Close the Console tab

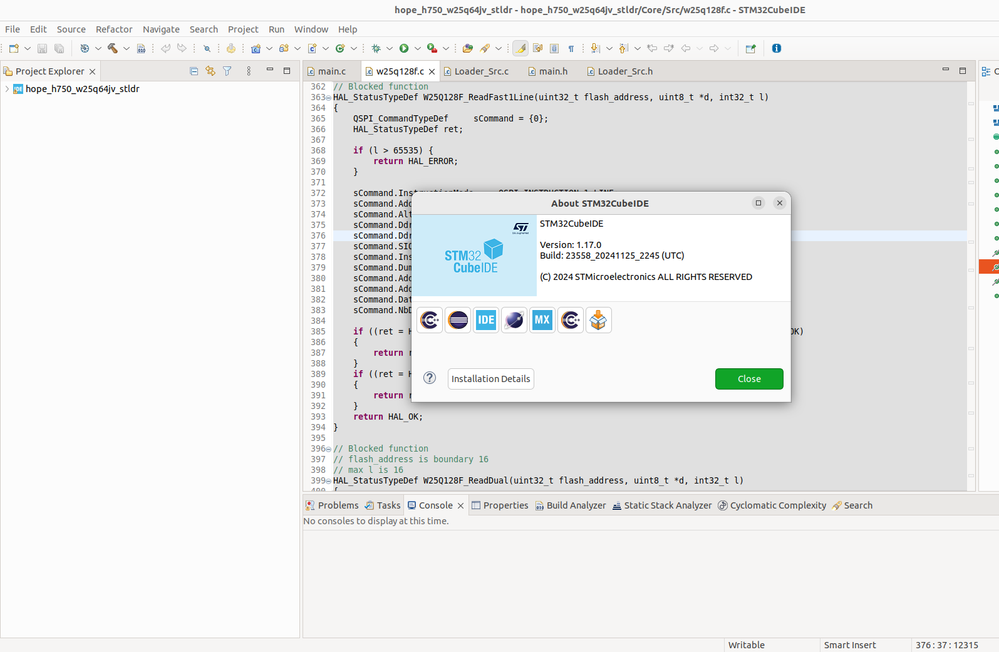461,505
